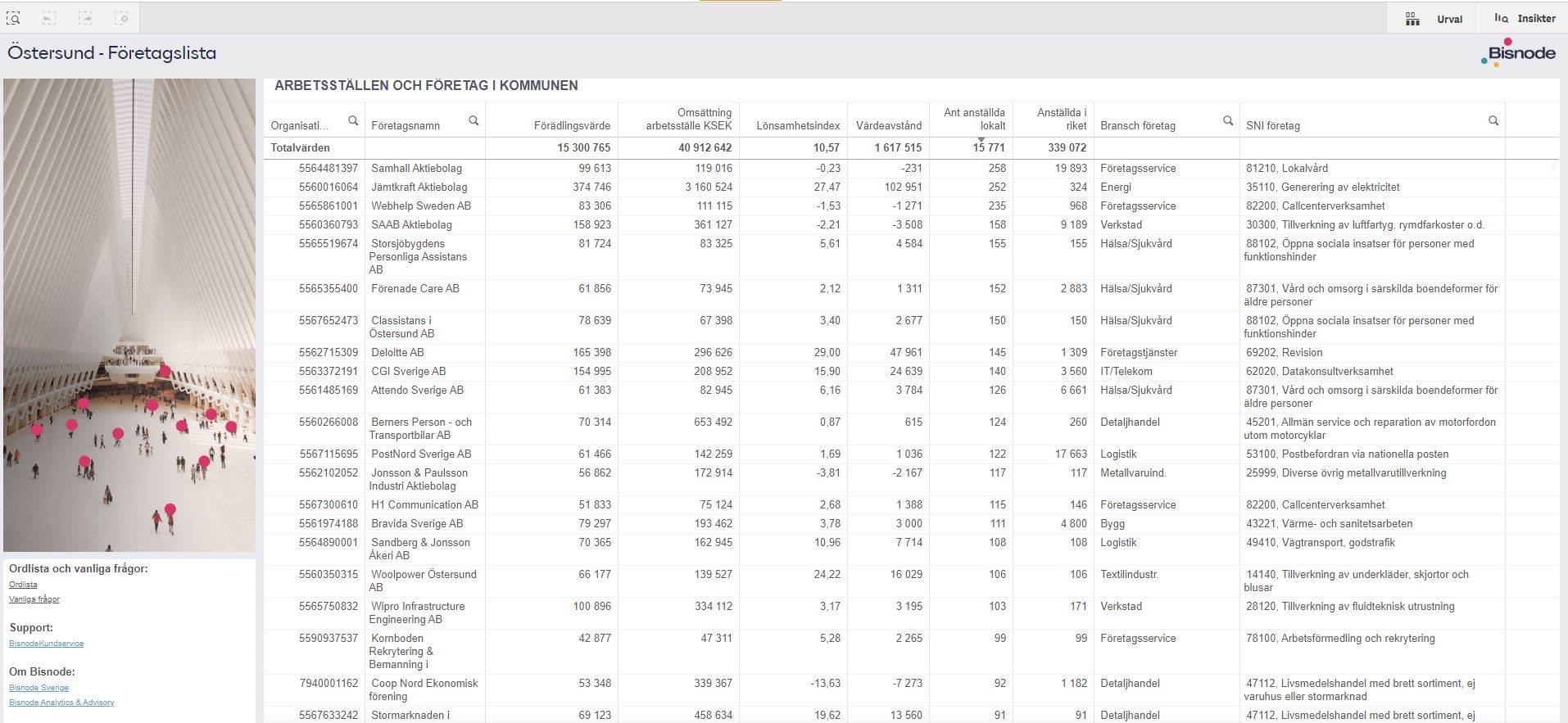Click total Förädlingsvärde value 15 300 765

584,147
